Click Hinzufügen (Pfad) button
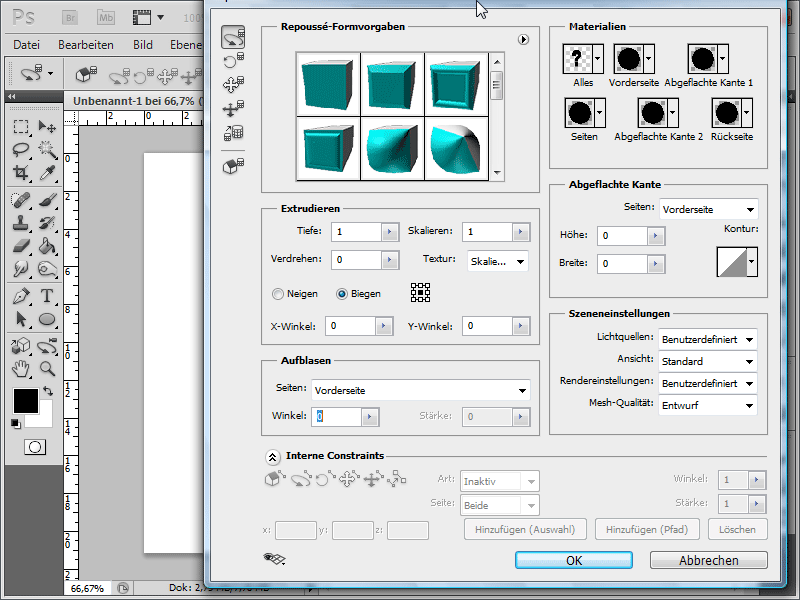Image resolution: width=800 pixels, height=600 pixels. tap(647, 530)
